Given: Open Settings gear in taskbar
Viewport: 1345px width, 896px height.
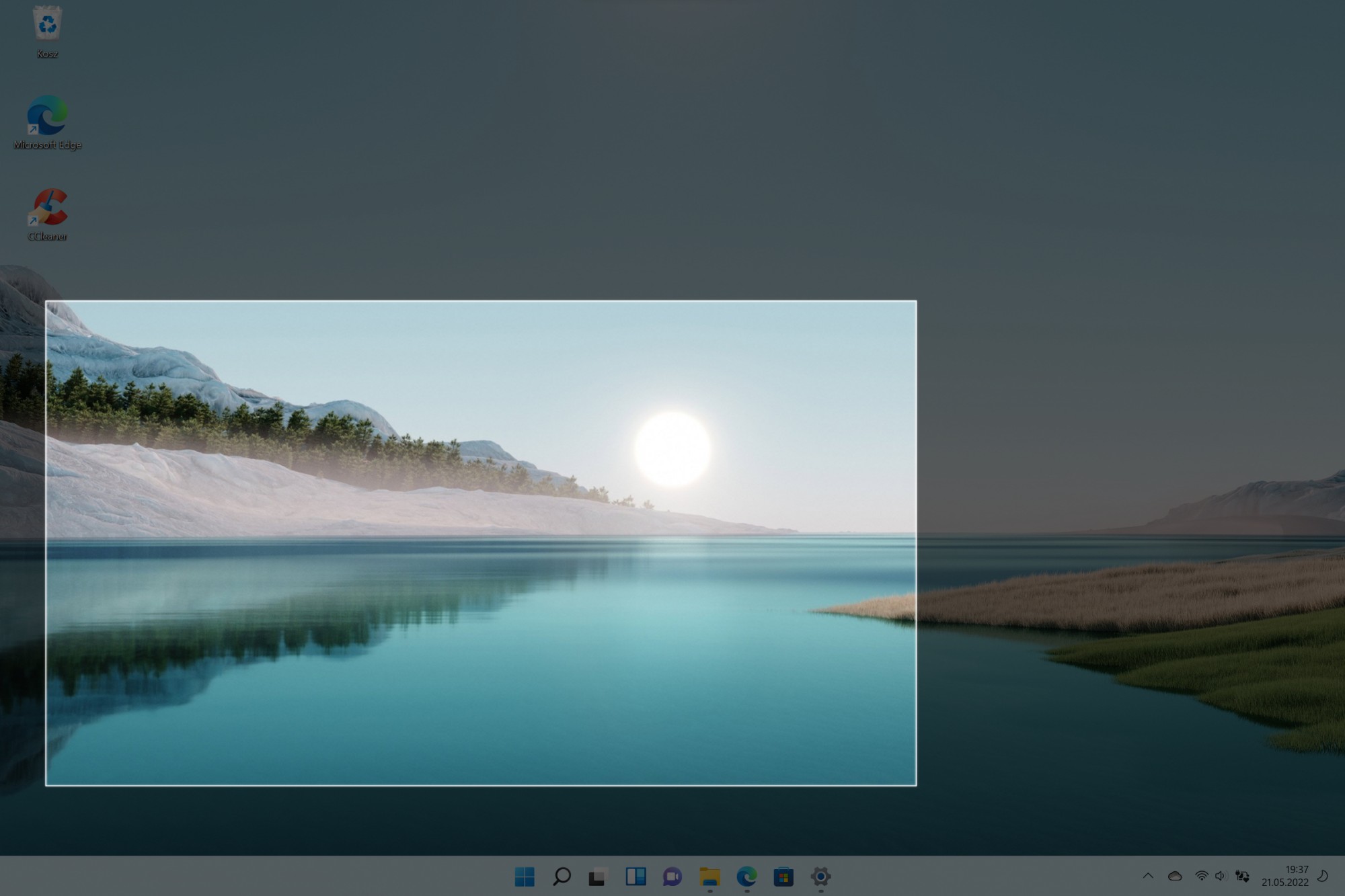Looking at the screenshot, I should click(x=820, y=877).
